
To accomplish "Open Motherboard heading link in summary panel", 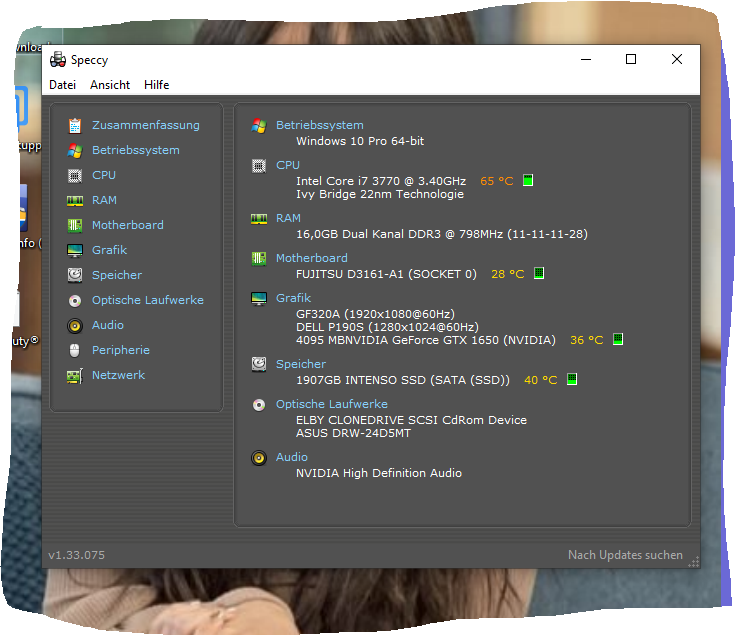I will point(312,258).
